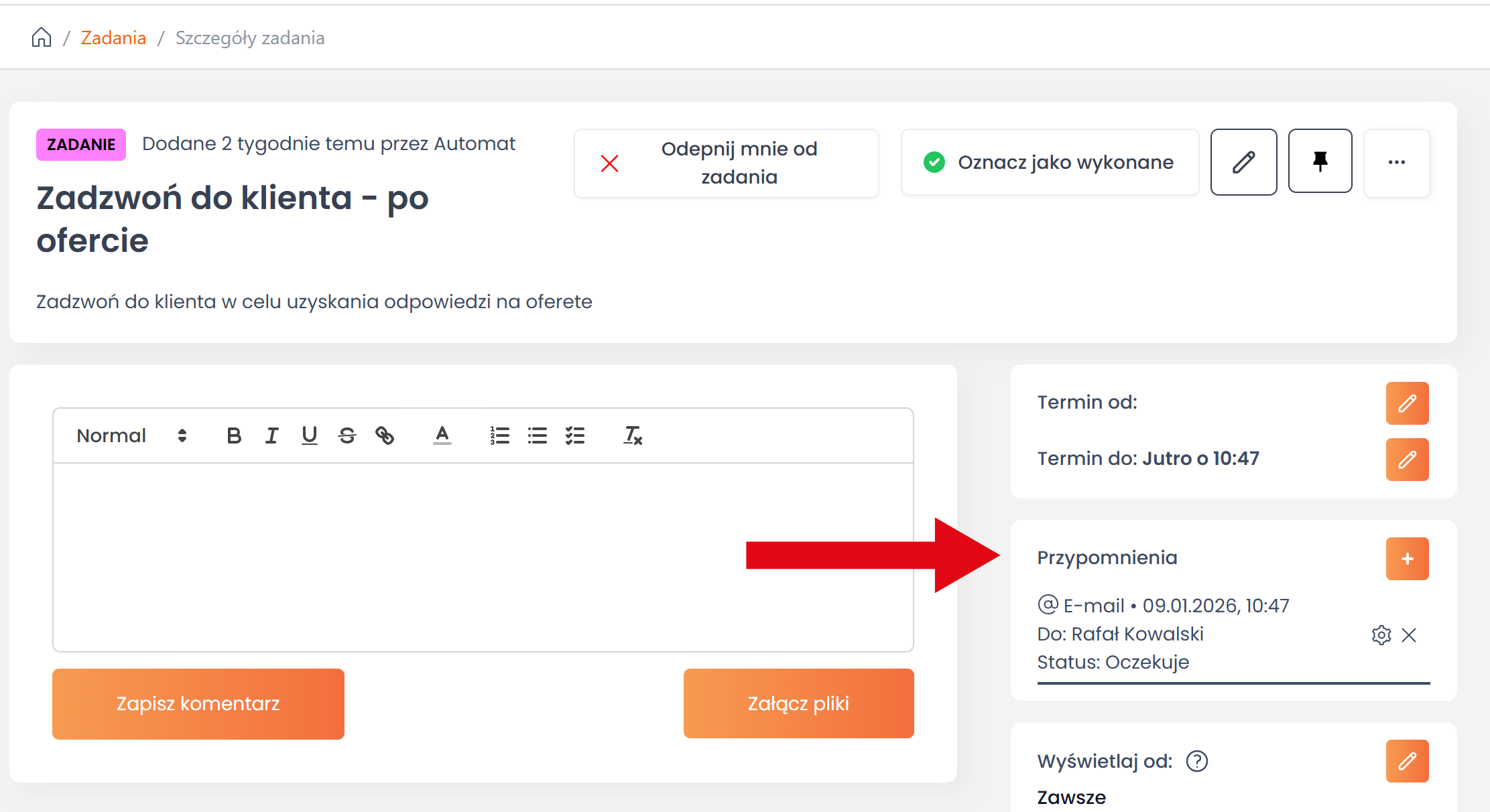Click Odepnij mnie od zadania button
Viewport: 1490px width, 812px height.
point(726,163)
